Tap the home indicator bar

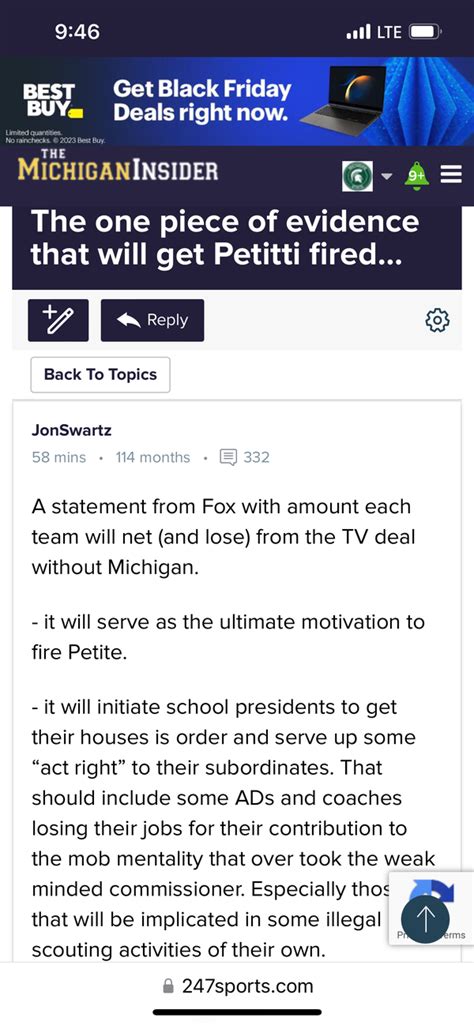237,1012
